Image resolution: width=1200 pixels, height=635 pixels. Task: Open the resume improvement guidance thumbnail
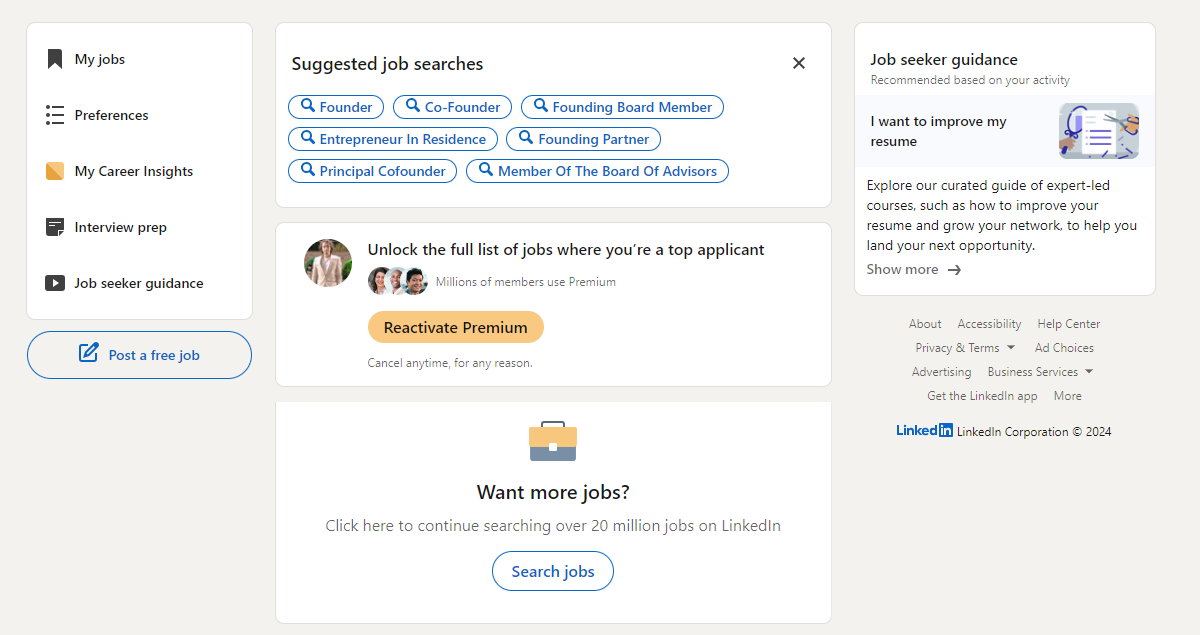1098,130
